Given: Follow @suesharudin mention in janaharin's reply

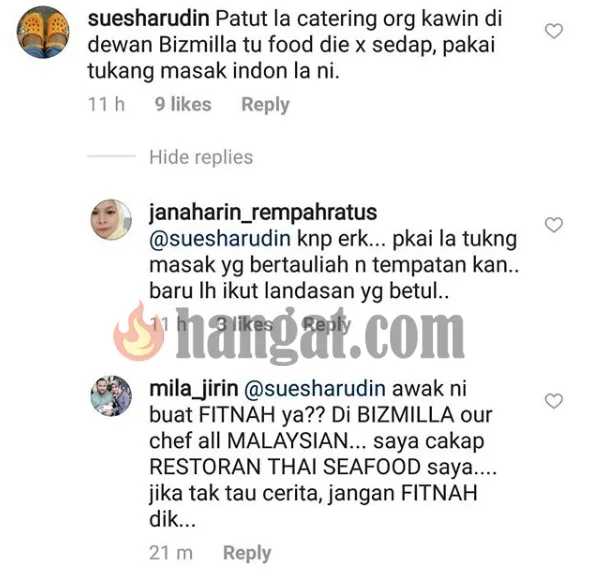Looking at the screenshot, I should [x=220, y=239].
